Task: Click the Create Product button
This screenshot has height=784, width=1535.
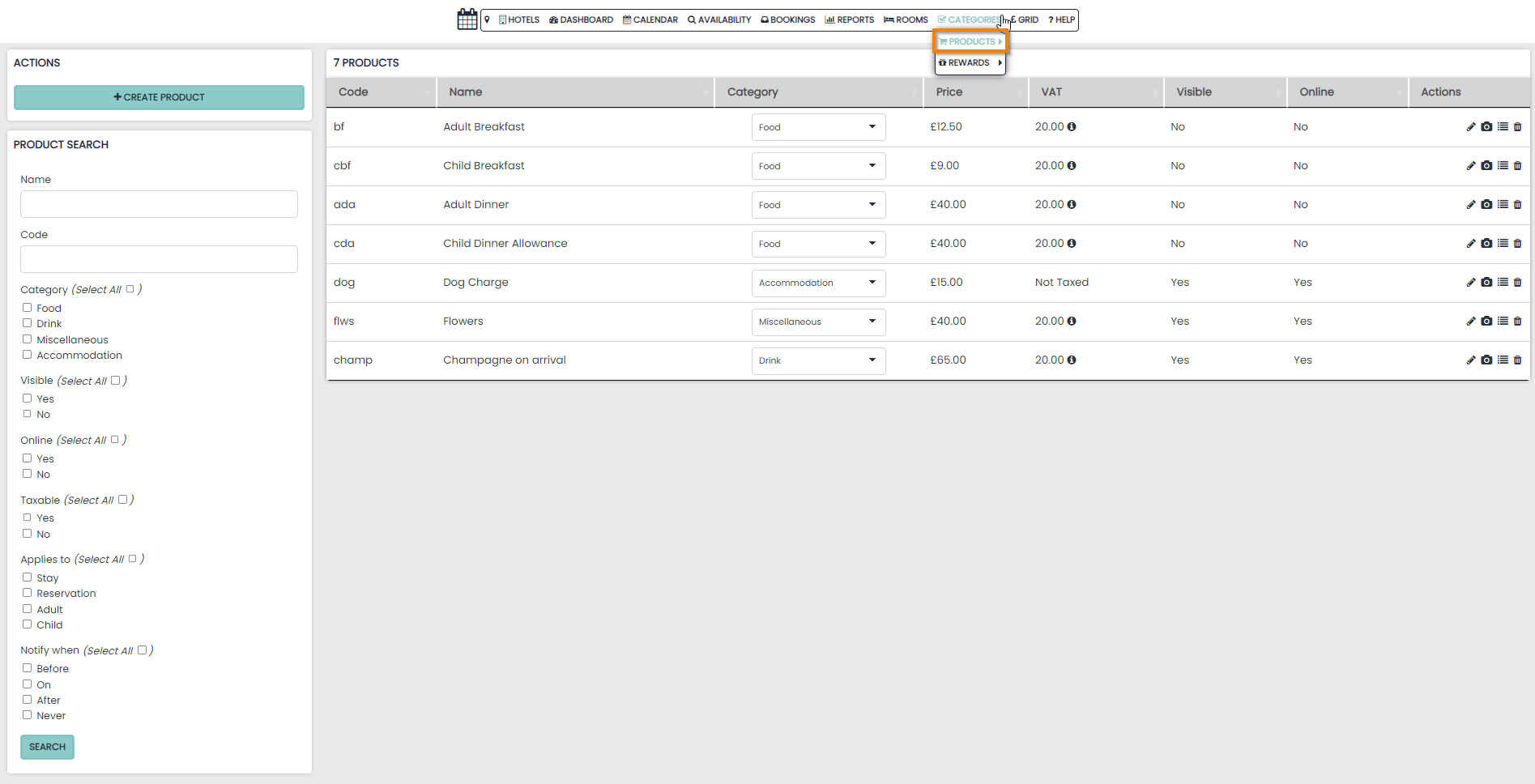Action: 159,97
